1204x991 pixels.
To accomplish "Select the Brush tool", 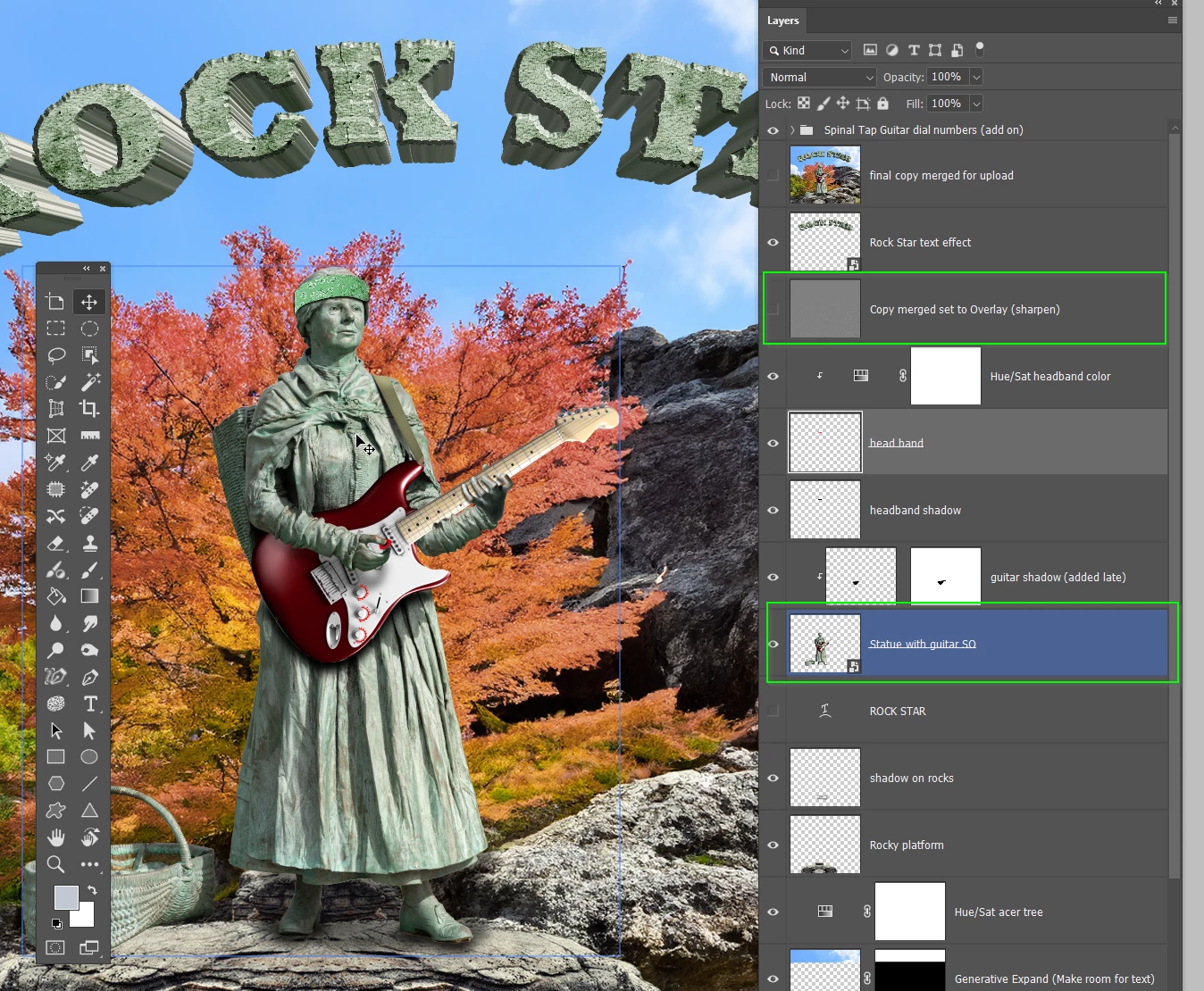I will click(89, 570).
